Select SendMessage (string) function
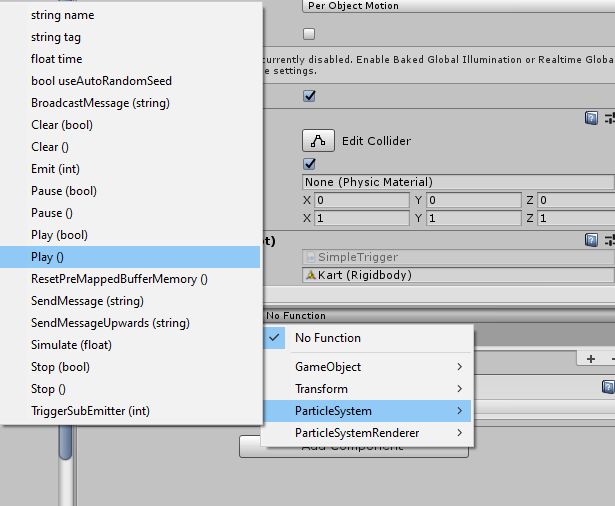 [130, 301]
